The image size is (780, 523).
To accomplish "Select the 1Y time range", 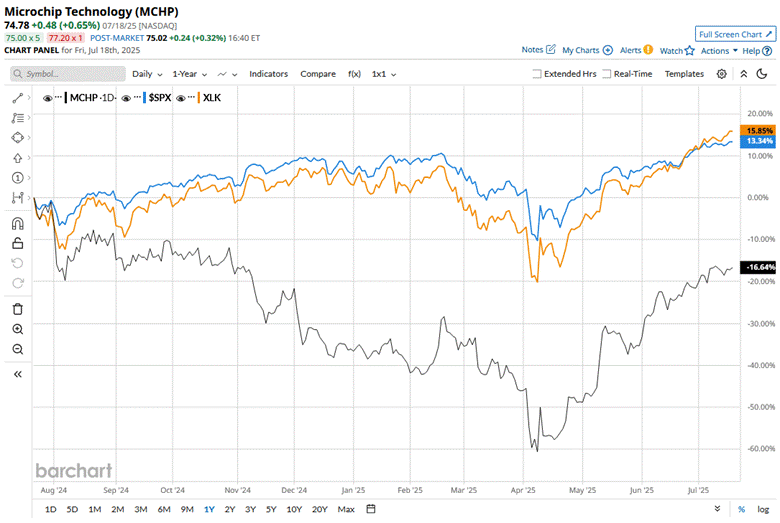I will click(209, 509).
